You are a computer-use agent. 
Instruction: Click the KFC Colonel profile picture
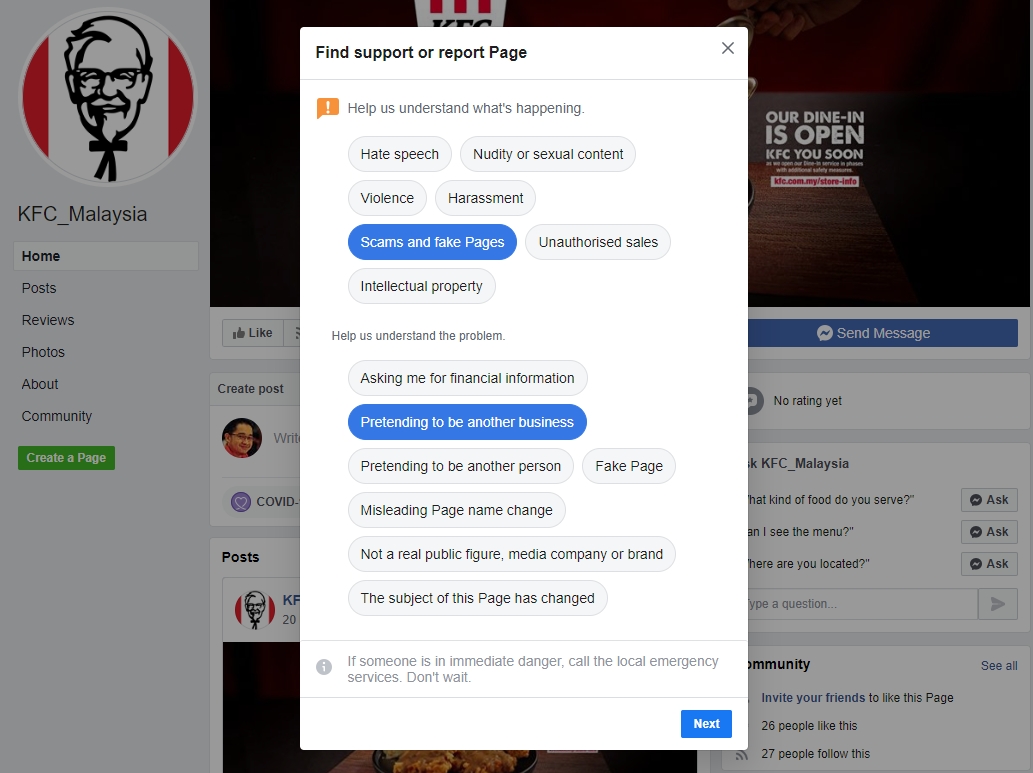click(x=107, y=96)
